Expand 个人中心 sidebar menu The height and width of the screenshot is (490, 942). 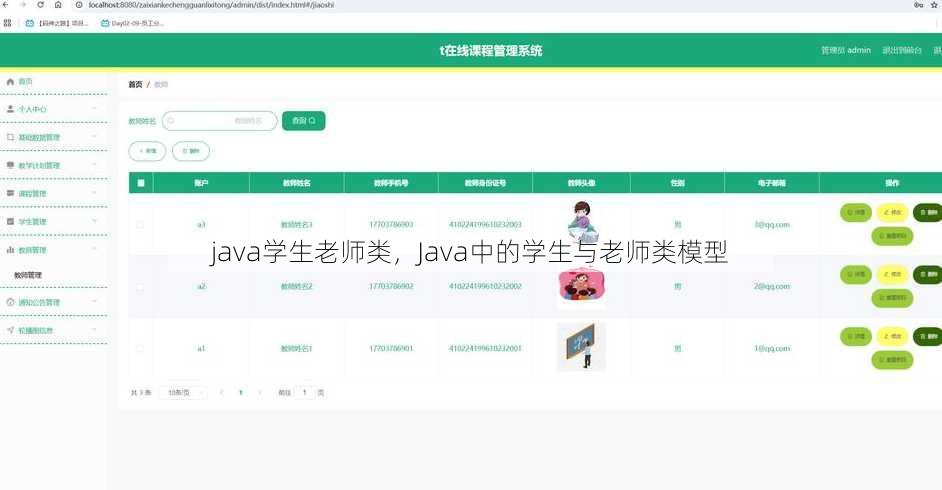(54, 109)
